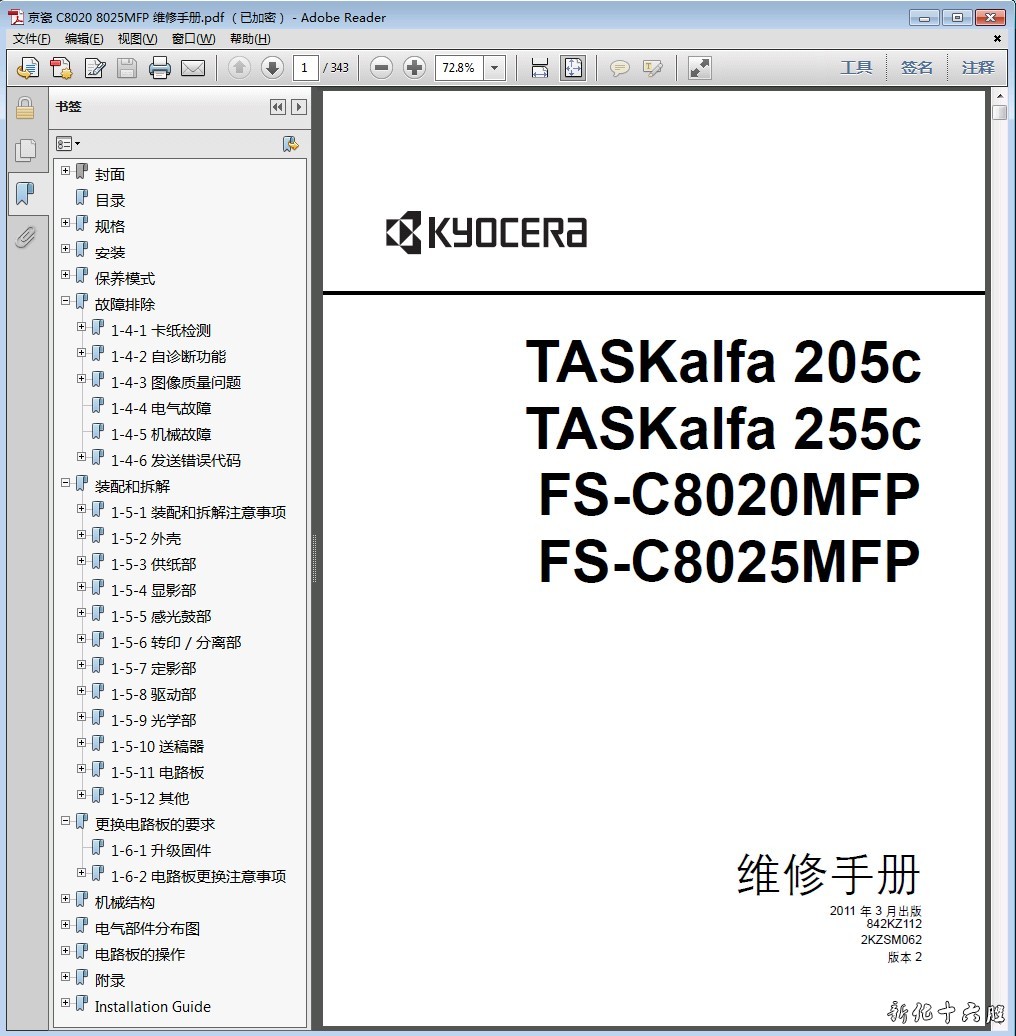
Task: Click the email envelope icon
Action: pyautogui.click(x=193, y=68)
